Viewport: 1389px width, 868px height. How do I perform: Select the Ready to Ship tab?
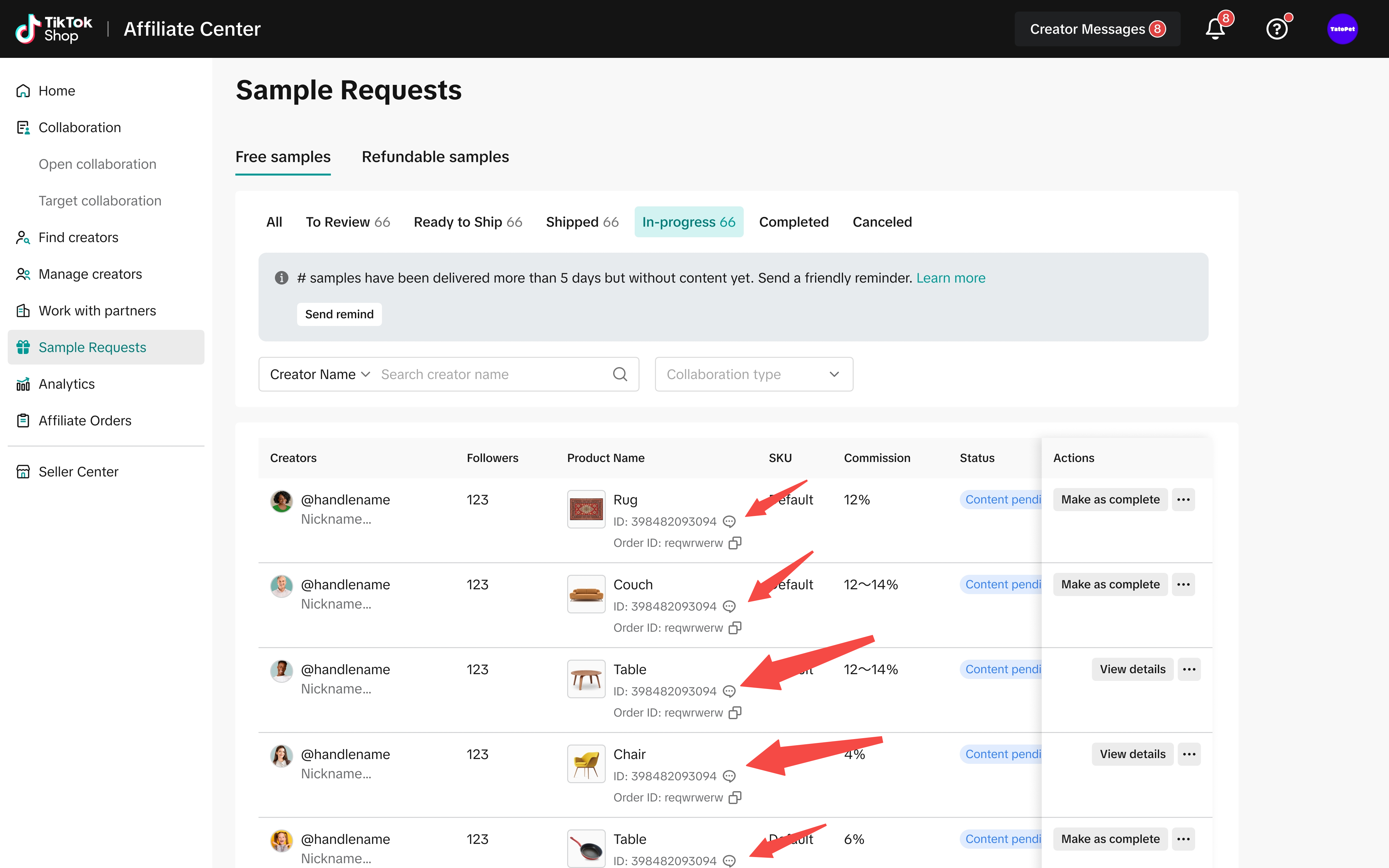pyautogui.click(x=468, y=222)
